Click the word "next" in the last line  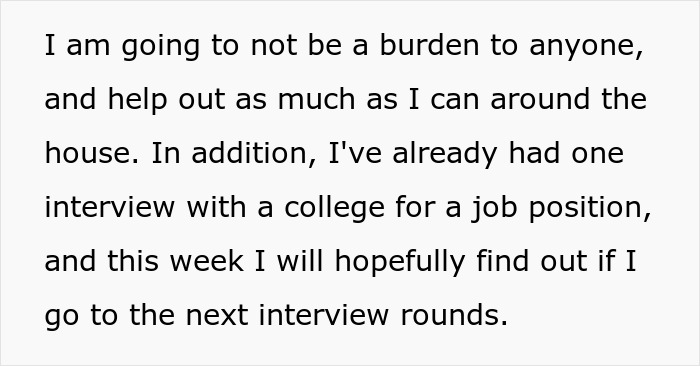coord(217,316)
